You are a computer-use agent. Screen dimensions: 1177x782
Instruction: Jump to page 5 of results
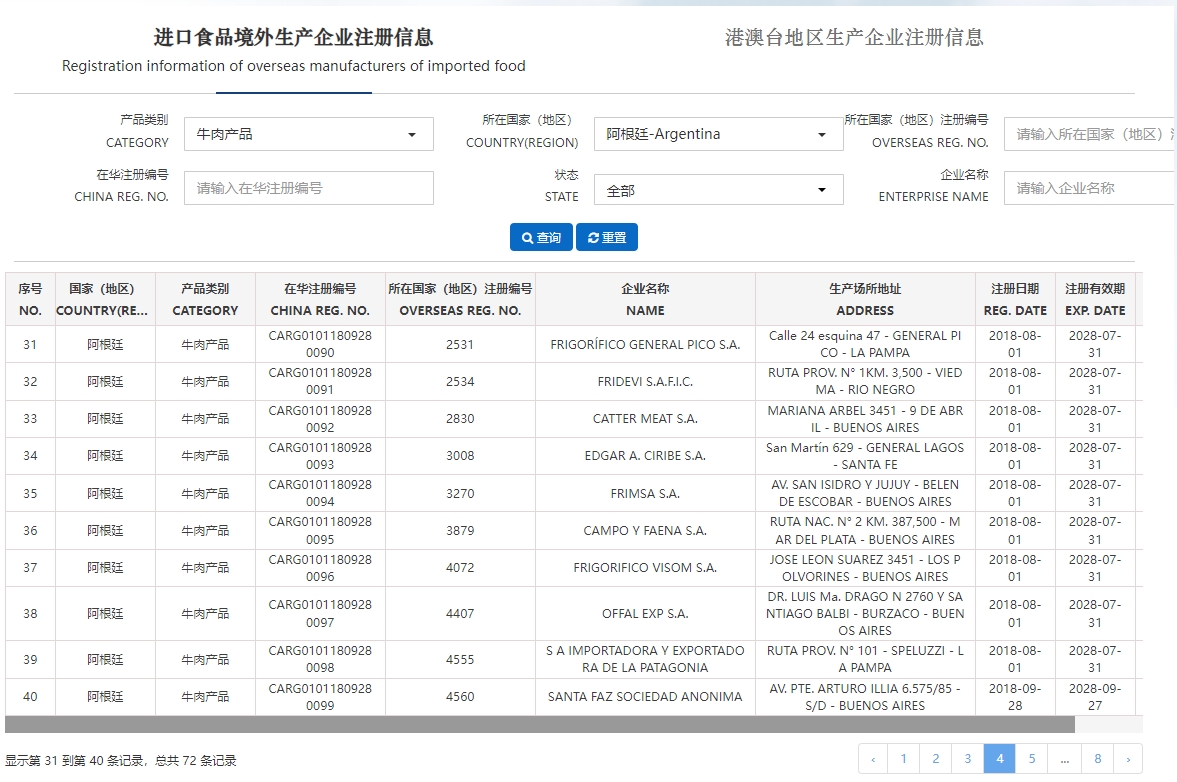(1031, 759)
